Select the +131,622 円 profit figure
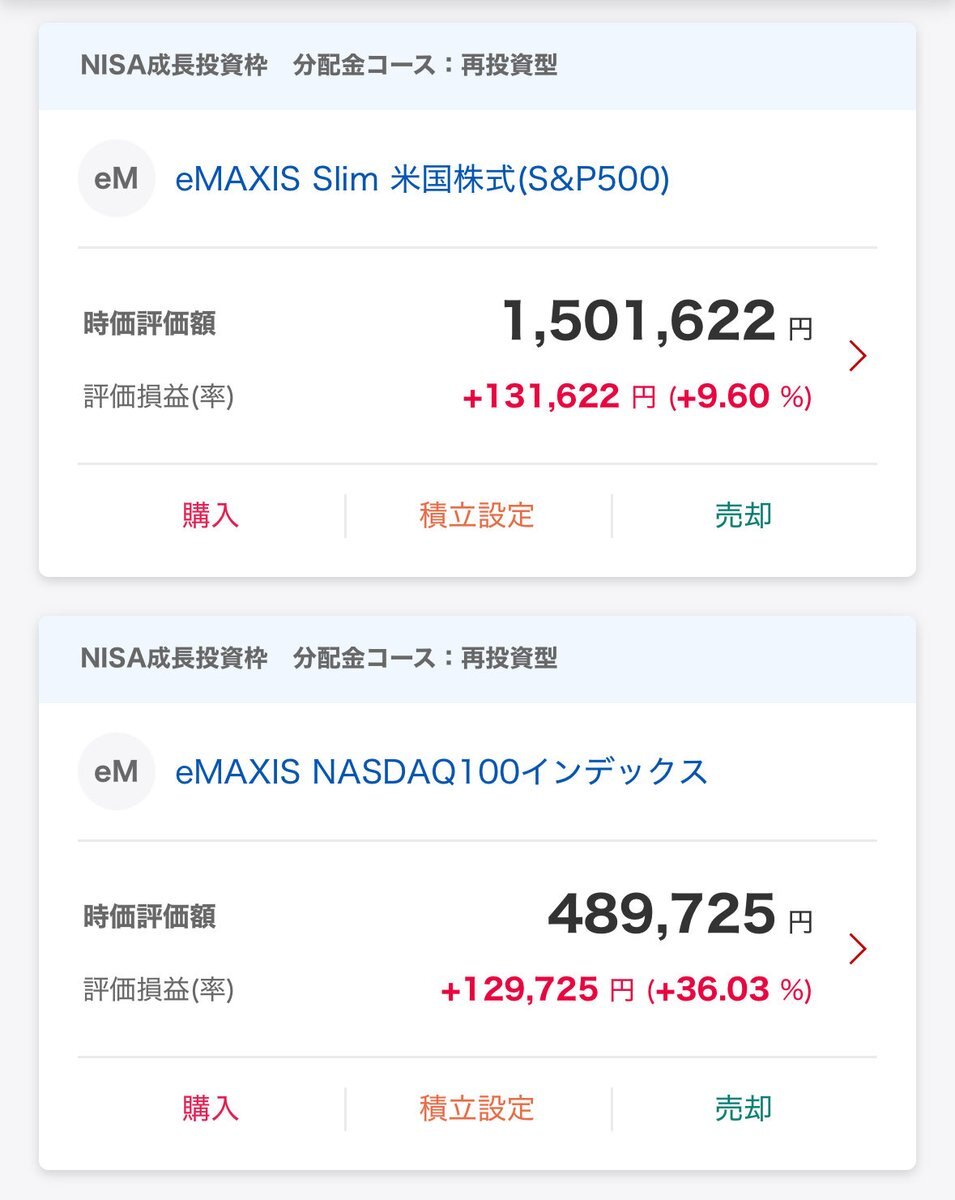955x1200 pixels. (558, 397)
